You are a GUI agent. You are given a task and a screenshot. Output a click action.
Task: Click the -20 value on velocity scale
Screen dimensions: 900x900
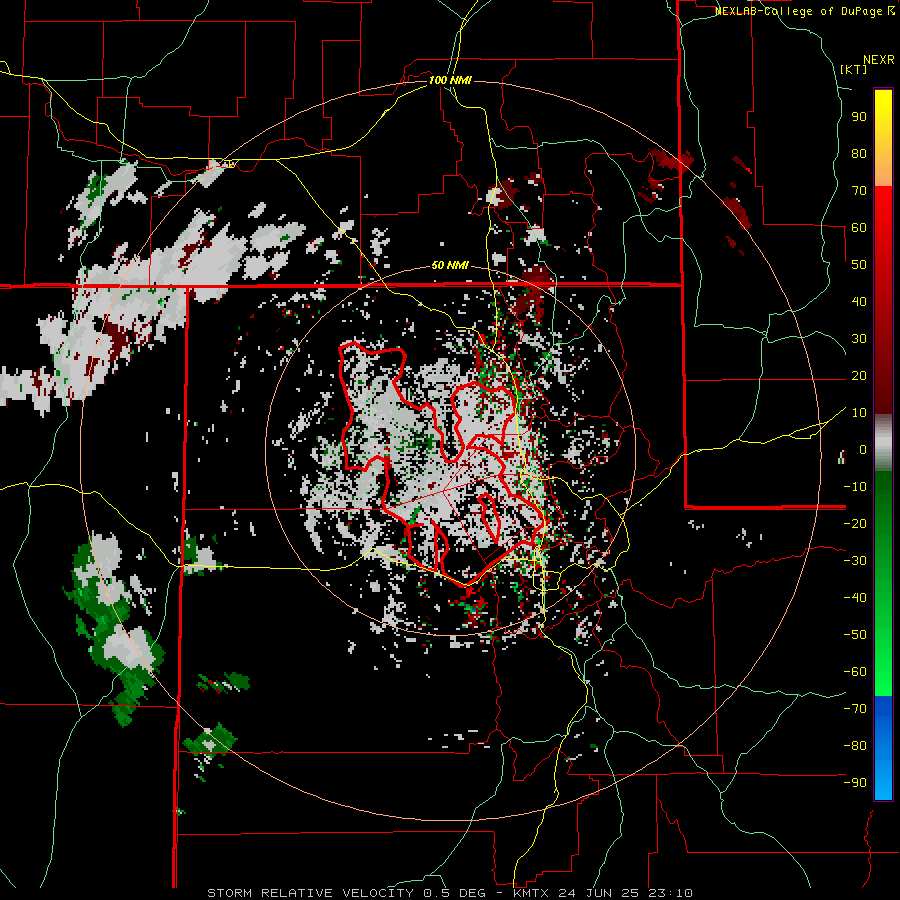point(855,524)
